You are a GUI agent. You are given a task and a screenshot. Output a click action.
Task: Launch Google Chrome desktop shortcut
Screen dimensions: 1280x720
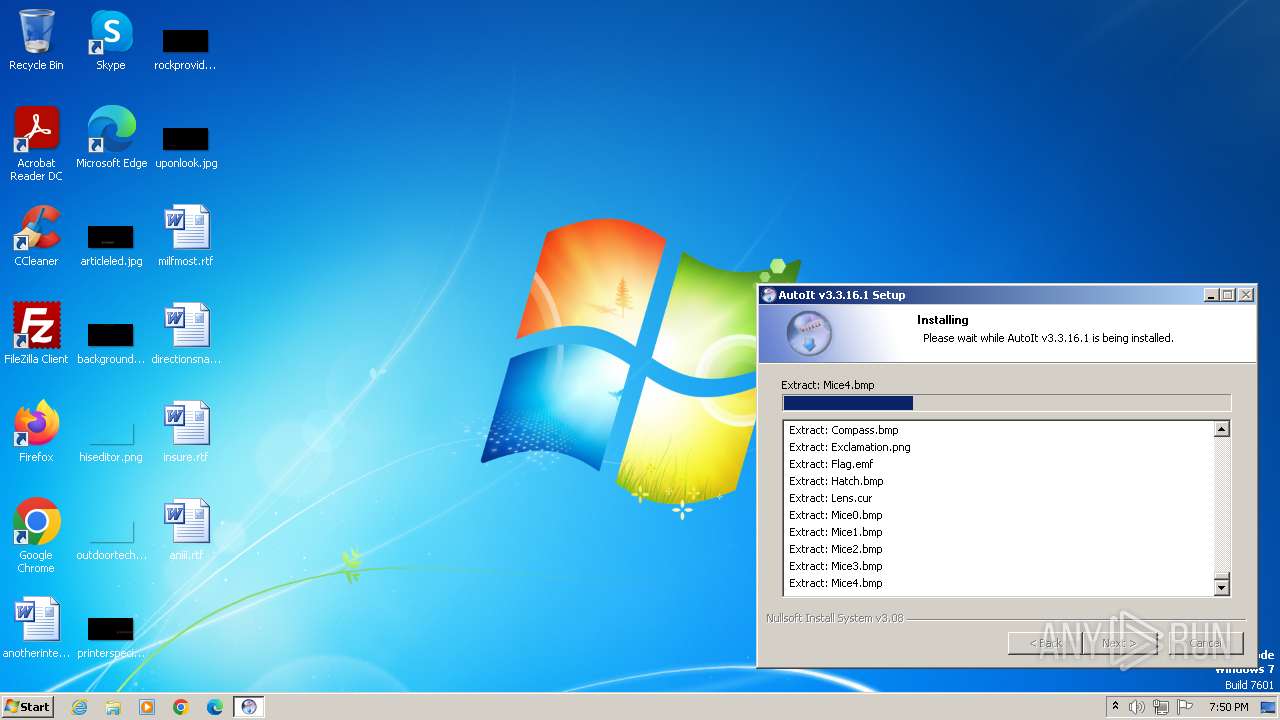point(36,536)
